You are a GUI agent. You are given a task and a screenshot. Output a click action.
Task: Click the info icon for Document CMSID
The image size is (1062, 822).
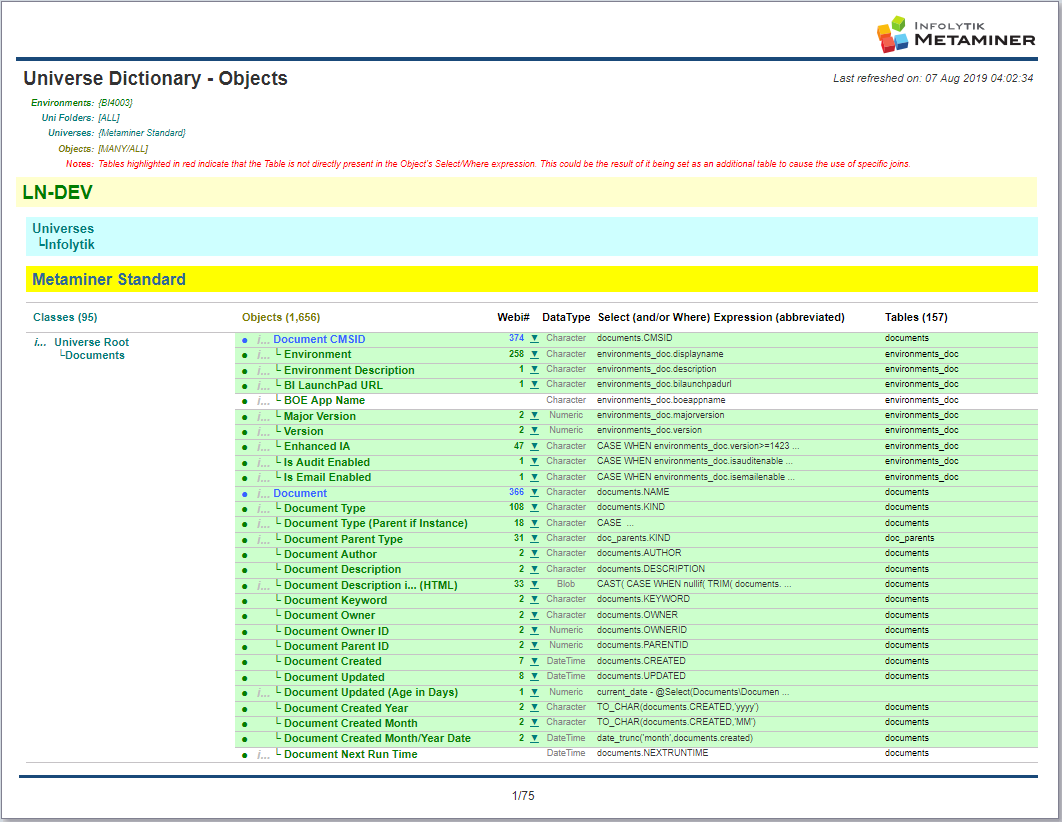263,340
